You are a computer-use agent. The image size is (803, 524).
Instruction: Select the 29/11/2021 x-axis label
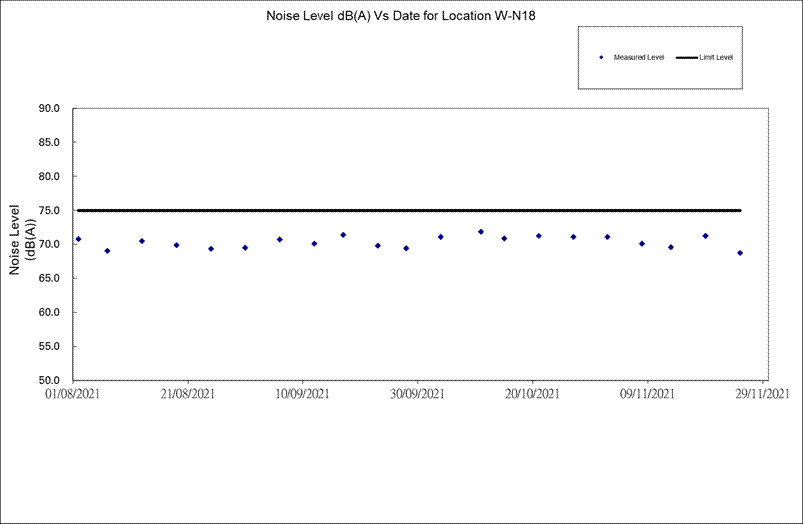[x=763, y=395]
